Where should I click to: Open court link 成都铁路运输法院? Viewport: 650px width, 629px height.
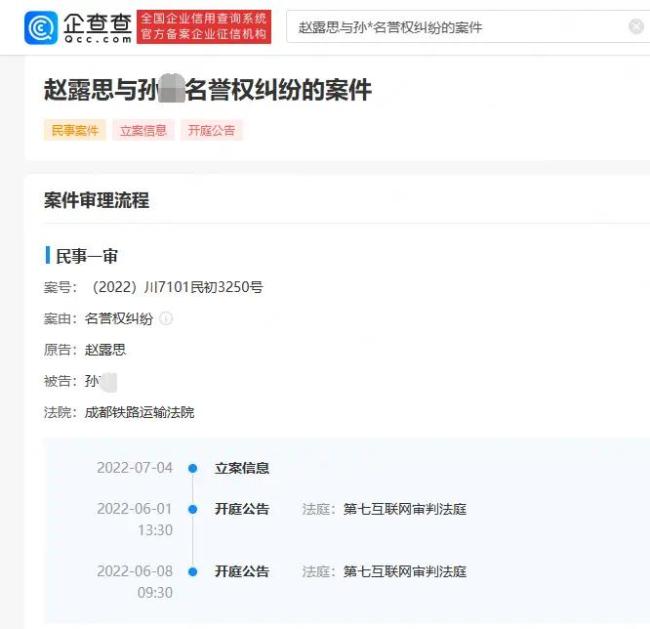click(139, 412)
